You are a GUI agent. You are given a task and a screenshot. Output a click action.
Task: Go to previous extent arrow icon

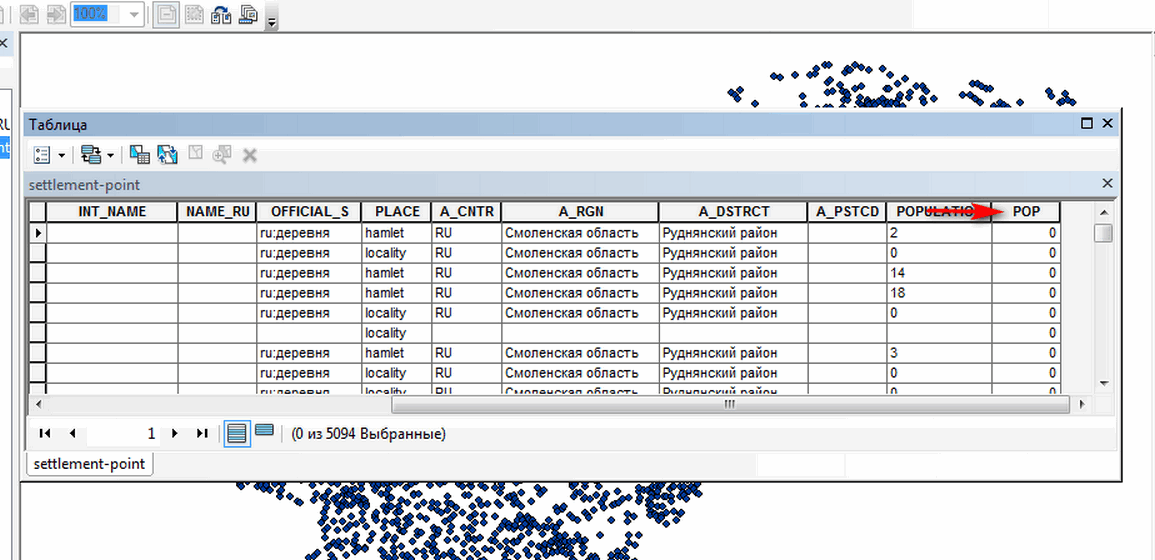30,15
